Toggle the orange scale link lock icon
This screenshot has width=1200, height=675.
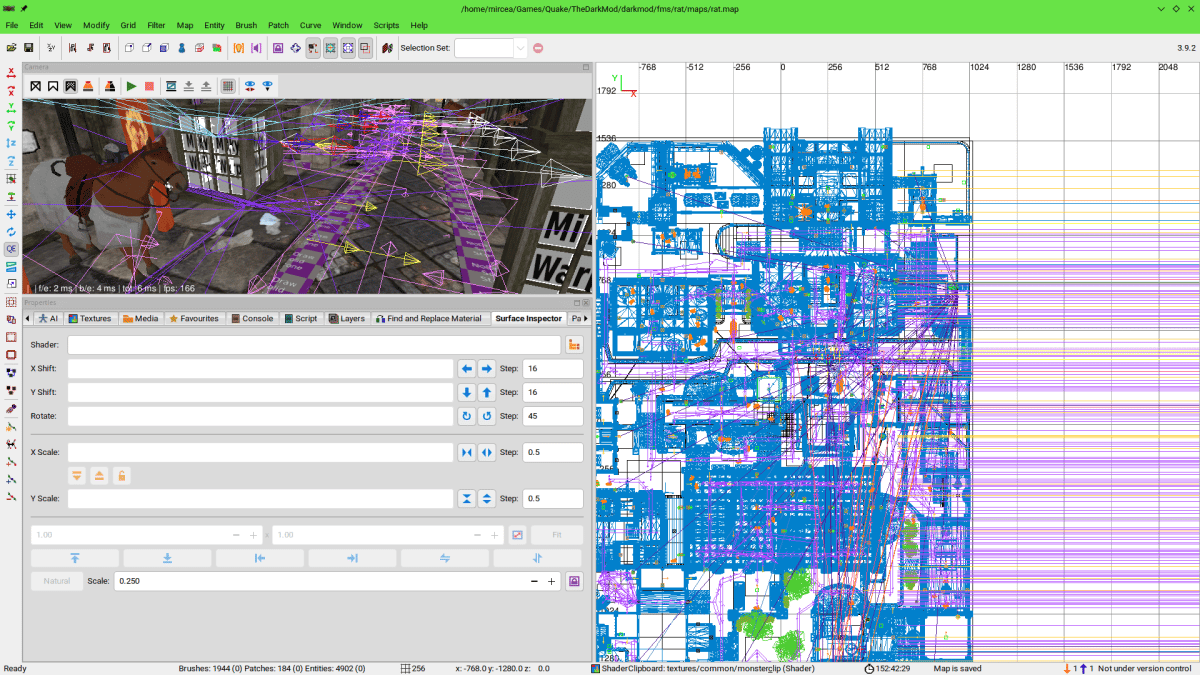[120, 476]
